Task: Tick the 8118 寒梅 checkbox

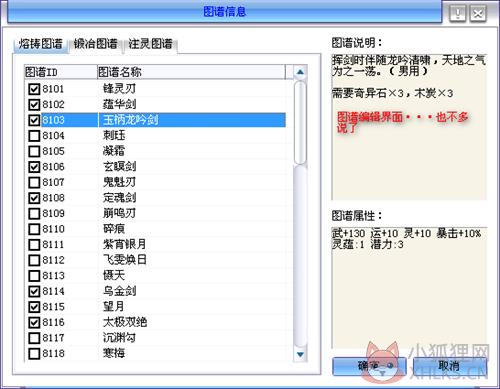Action: [x=34, y=353]
